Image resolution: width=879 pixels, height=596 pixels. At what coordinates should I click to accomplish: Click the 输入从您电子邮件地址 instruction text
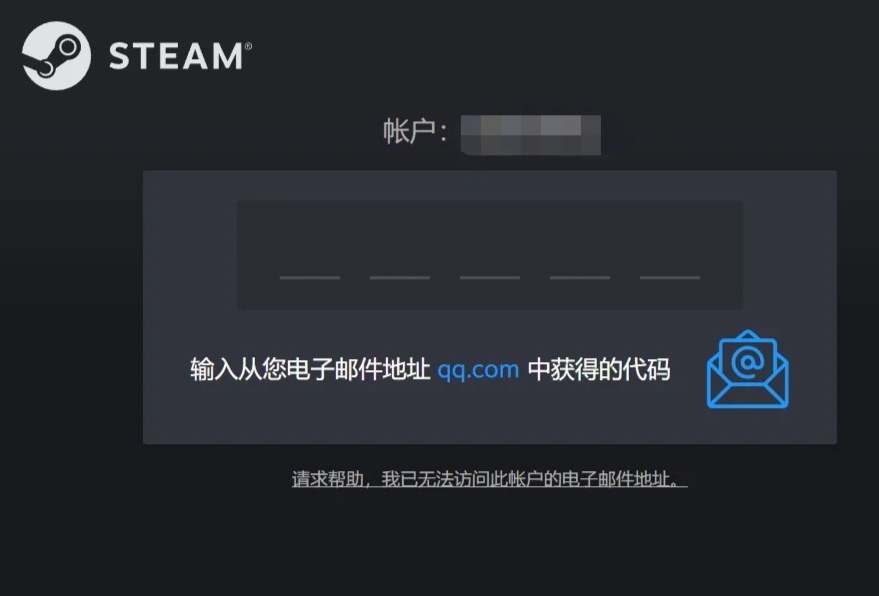coord(310,369)
